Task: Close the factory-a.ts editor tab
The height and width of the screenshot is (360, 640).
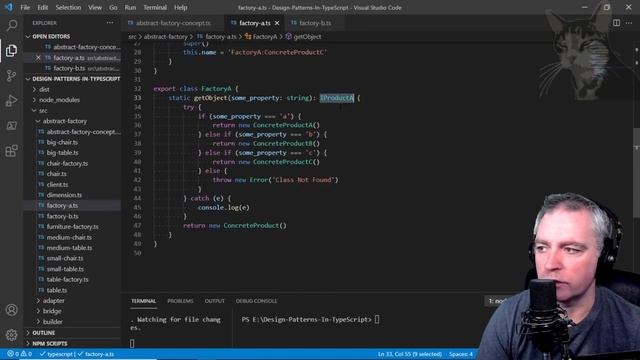Action: (x=277, y=23)
